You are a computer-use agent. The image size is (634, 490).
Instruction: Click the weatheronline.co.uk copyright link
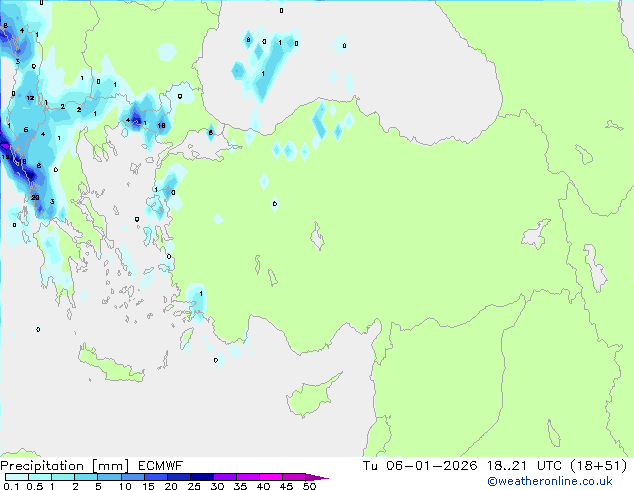(x=550, y=481)
